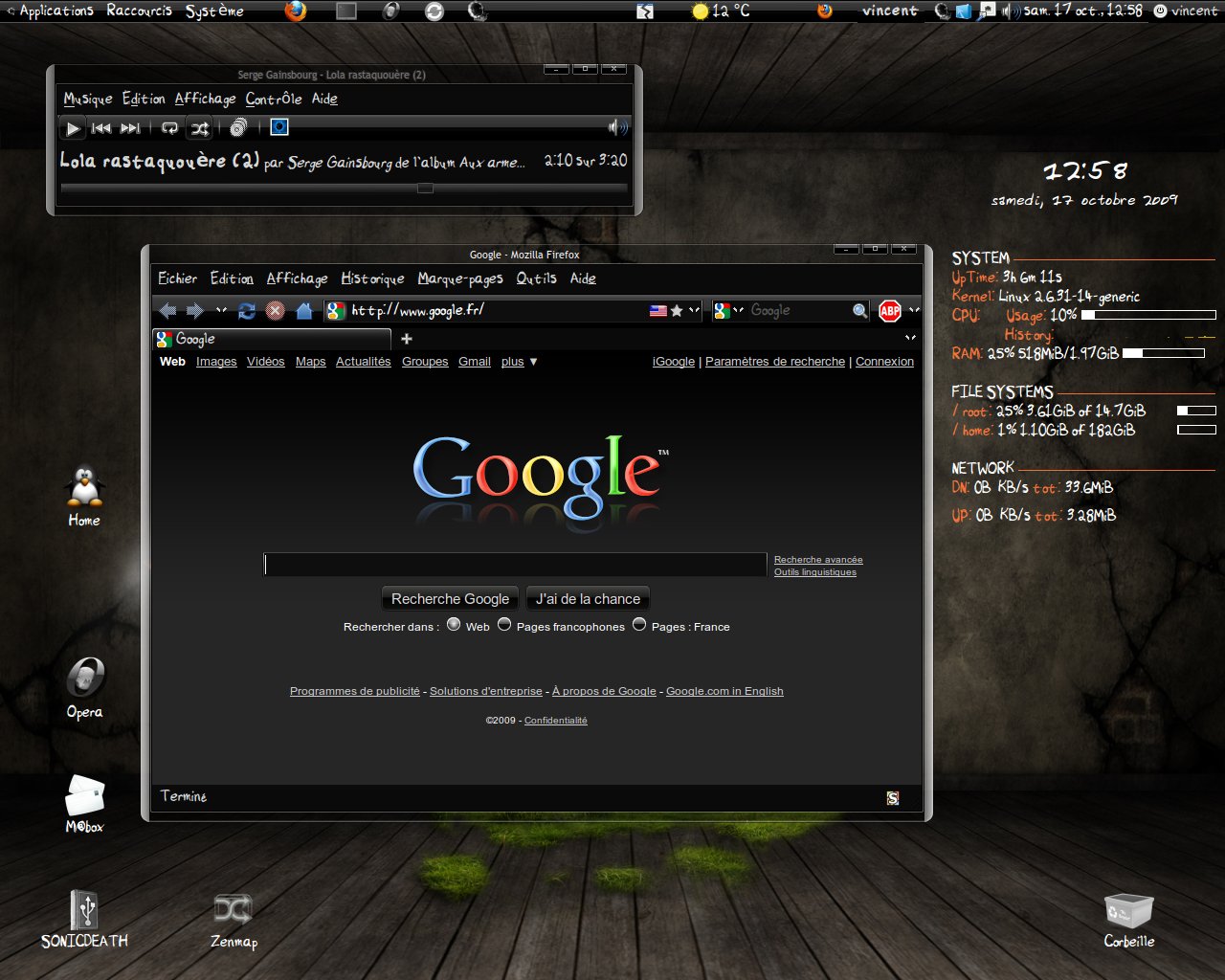Go to Firefox home page
Image resolution: width=1225 pixels, height=980 pixels.
point(304,310)
